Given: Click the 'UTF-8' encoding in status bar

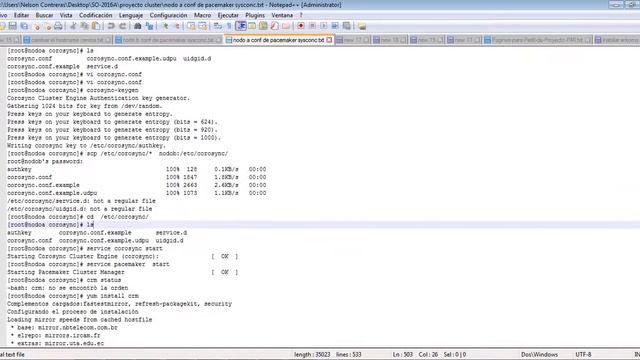Looking at the screenshot, I should [x=583, y=354].
